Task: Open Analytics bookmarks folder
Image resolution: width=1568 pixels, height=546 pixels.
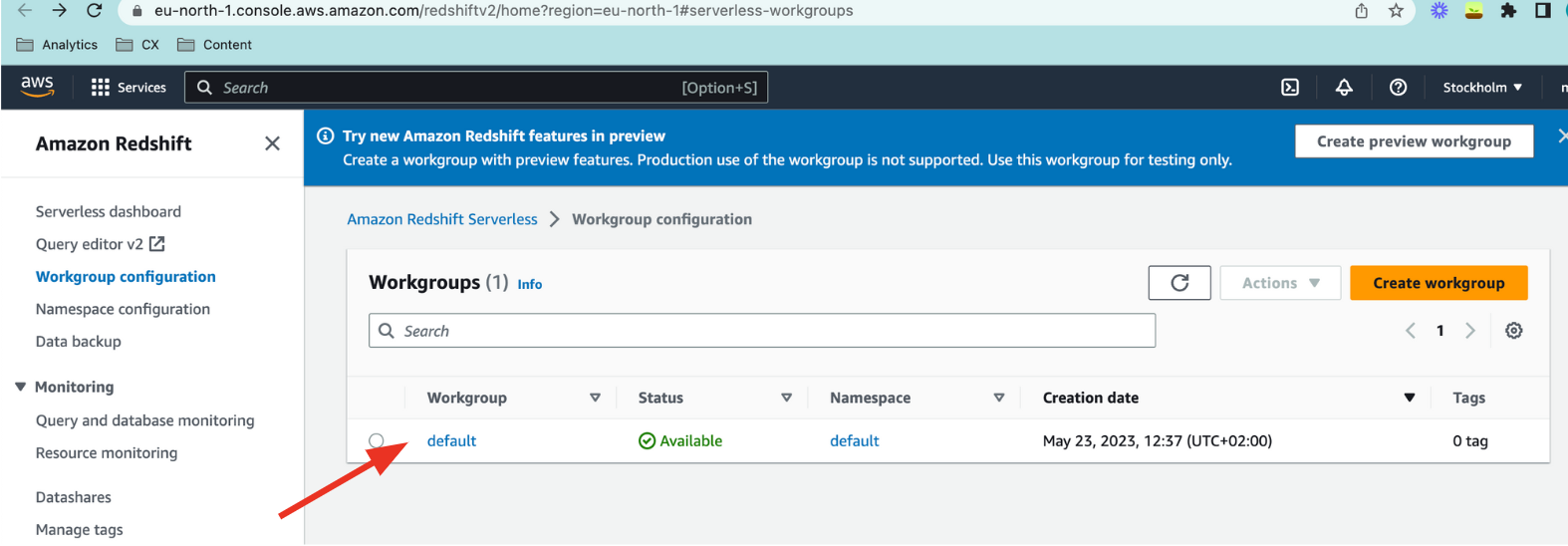Action: [x=58, y=45]
